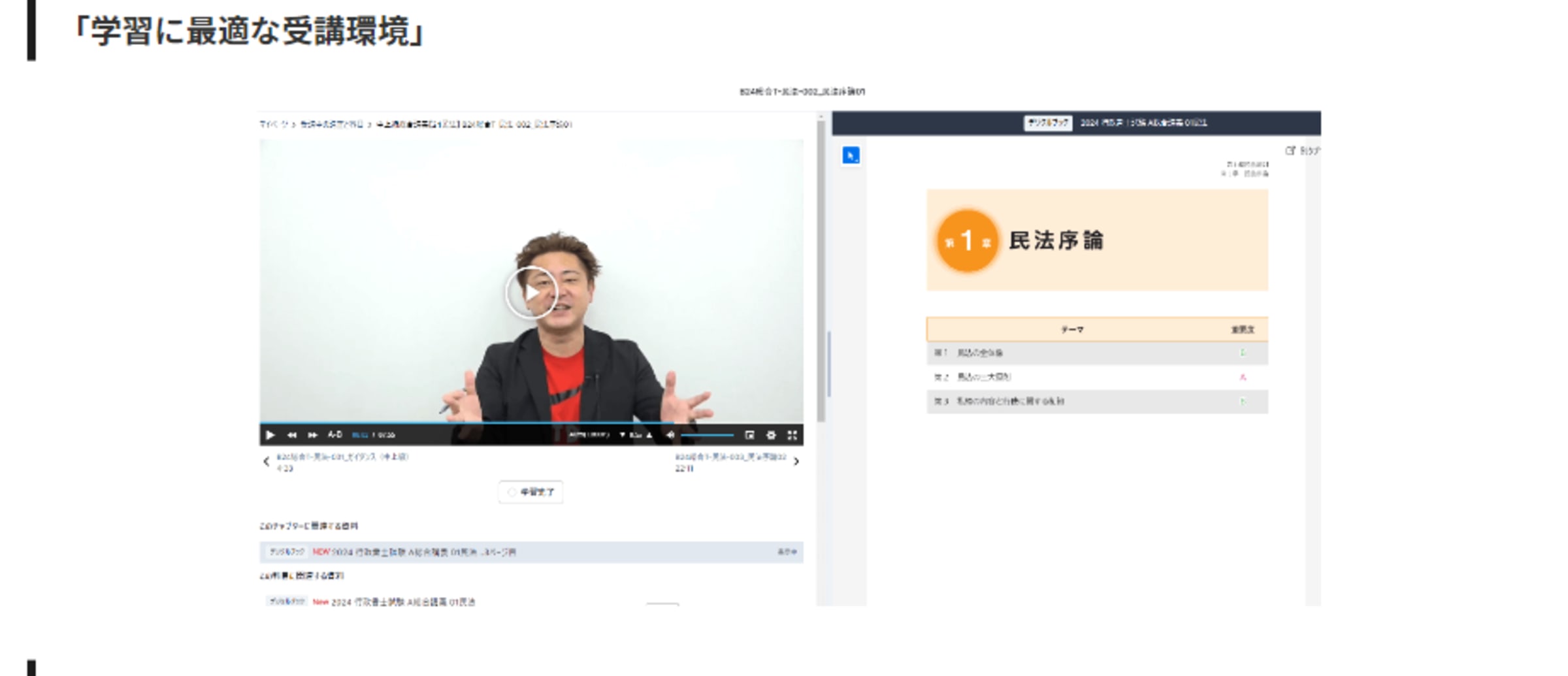
Task: Mute the video with the speaker icon
Action: (x=670, y=435)
